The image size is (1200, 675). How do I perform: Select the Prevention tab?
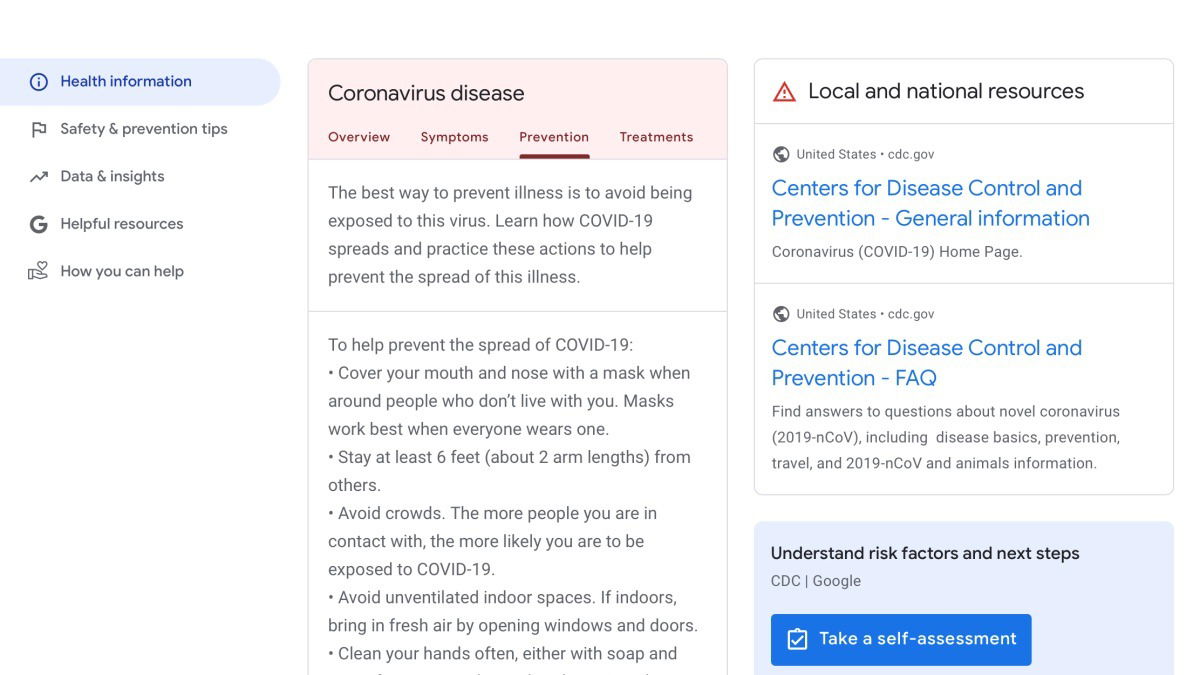tap(554, 137)
